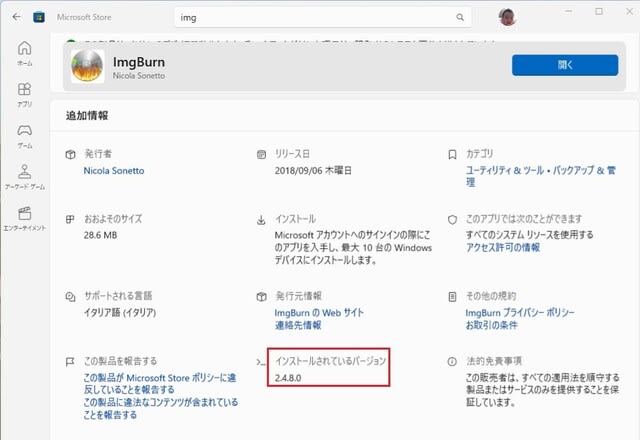Maximize the Microsoft Store window

[599, 11]
